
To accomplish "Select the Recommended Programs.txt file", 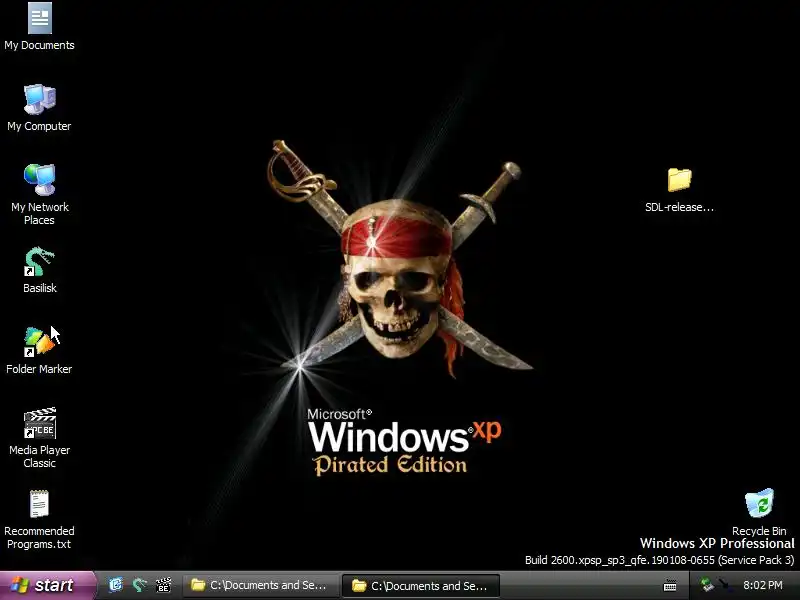I will pos(39,519).
